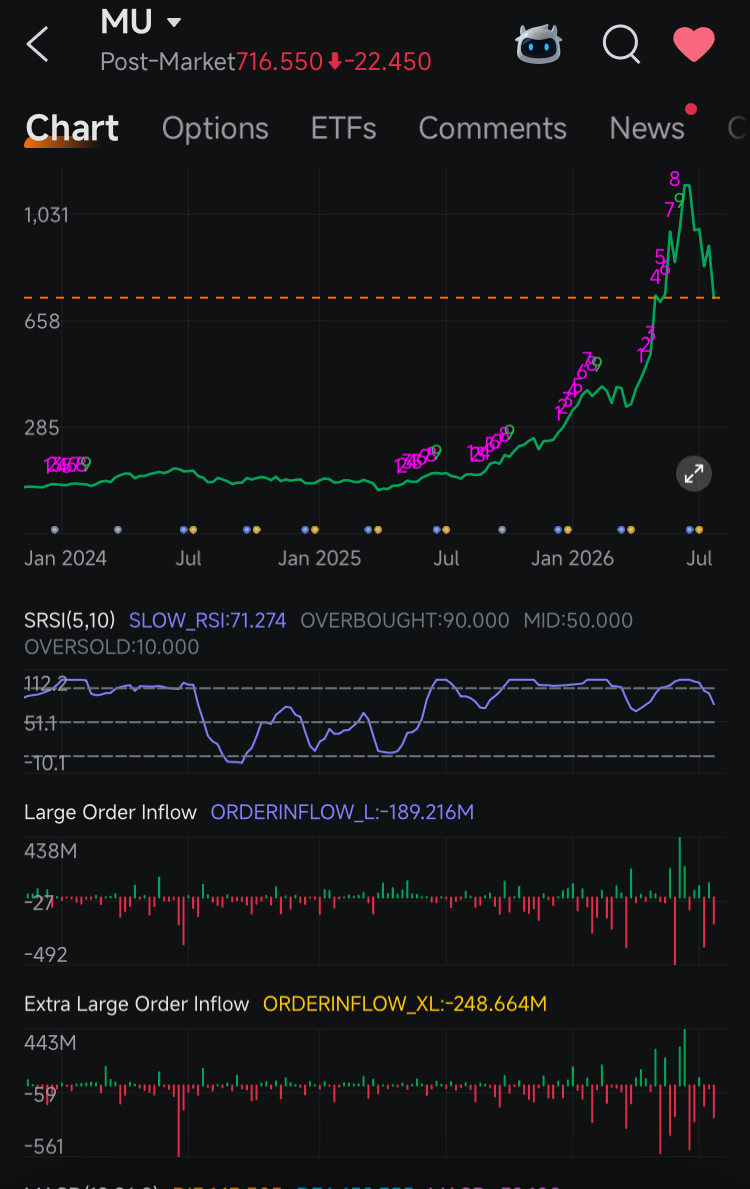Tap the OVERSOLD:10.000 label
Viewport: 750px width, 1189px height.
111,647
